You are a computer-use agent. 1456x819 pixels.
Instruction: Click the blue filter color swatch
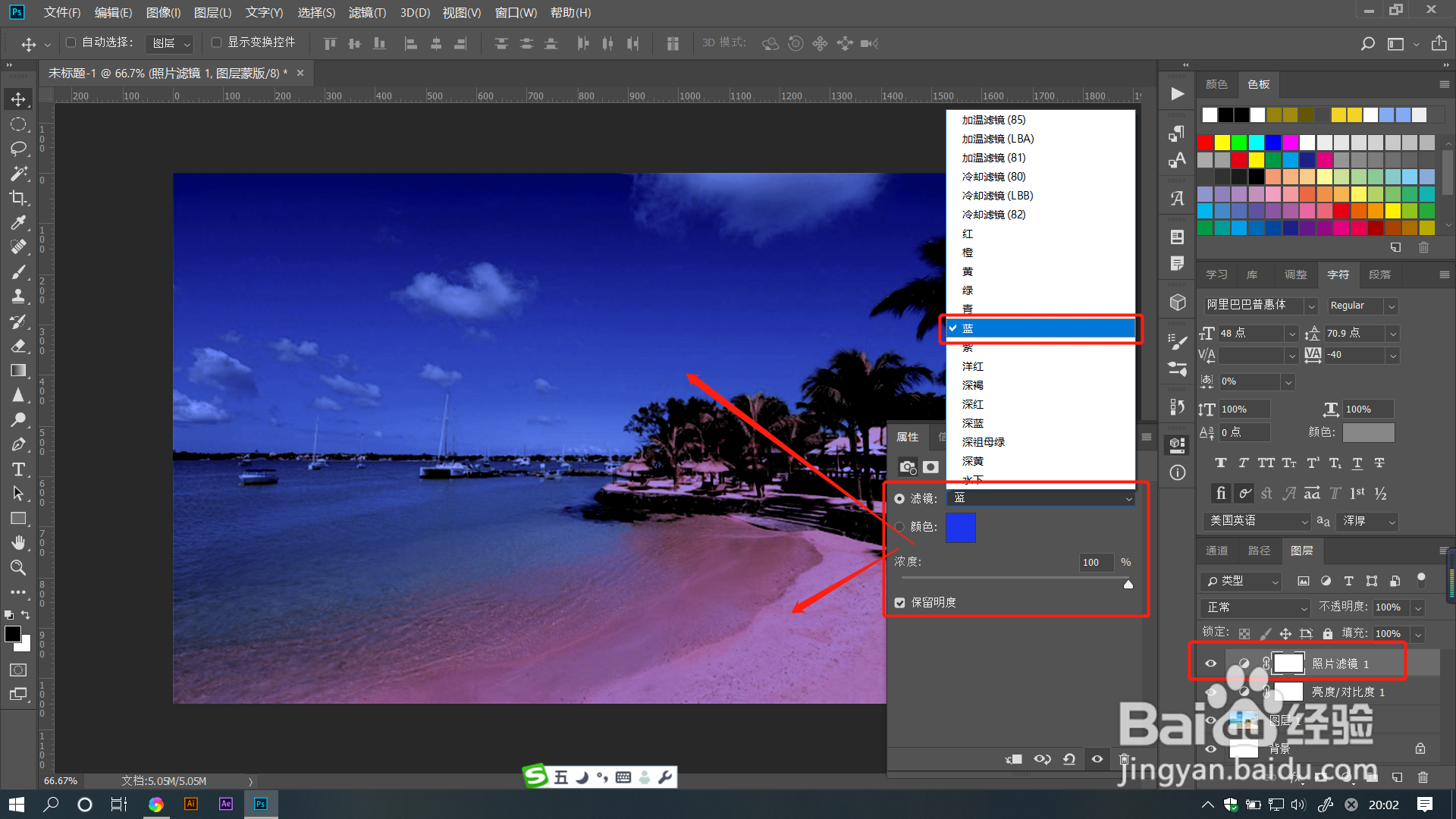click(x=960, y=528)
